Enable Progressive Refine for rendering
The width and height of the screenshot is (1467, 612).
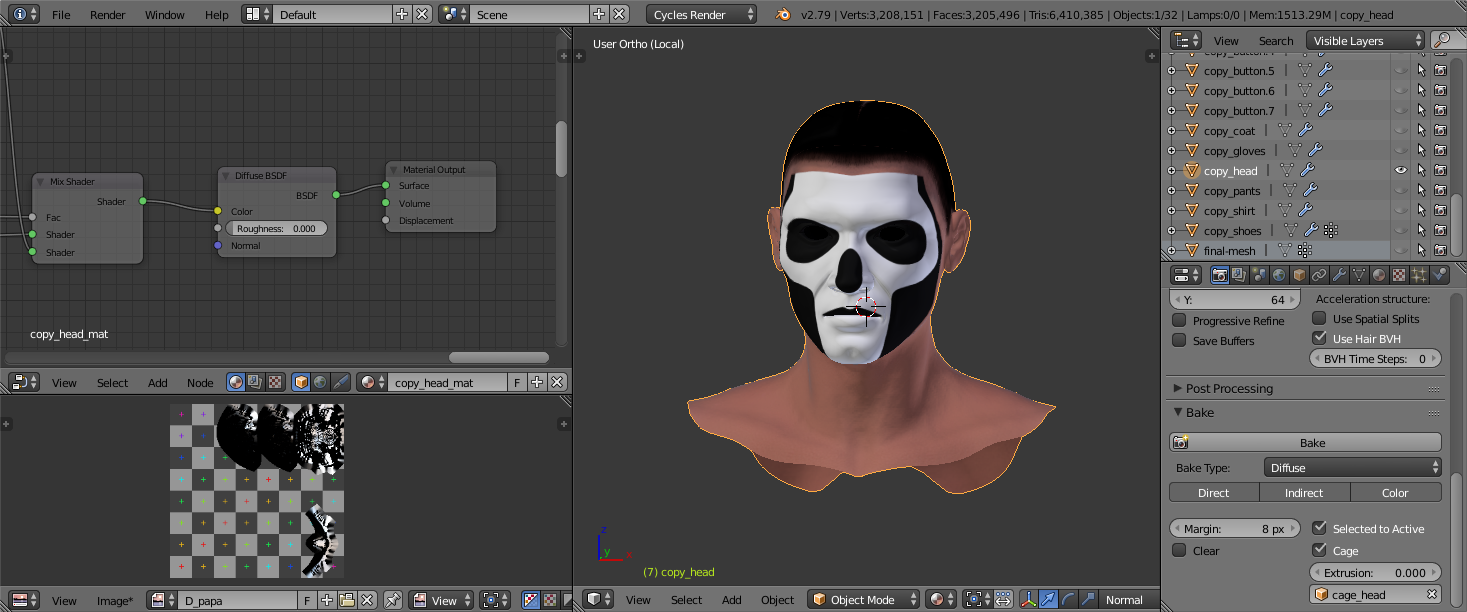(x=1179, y=320)
